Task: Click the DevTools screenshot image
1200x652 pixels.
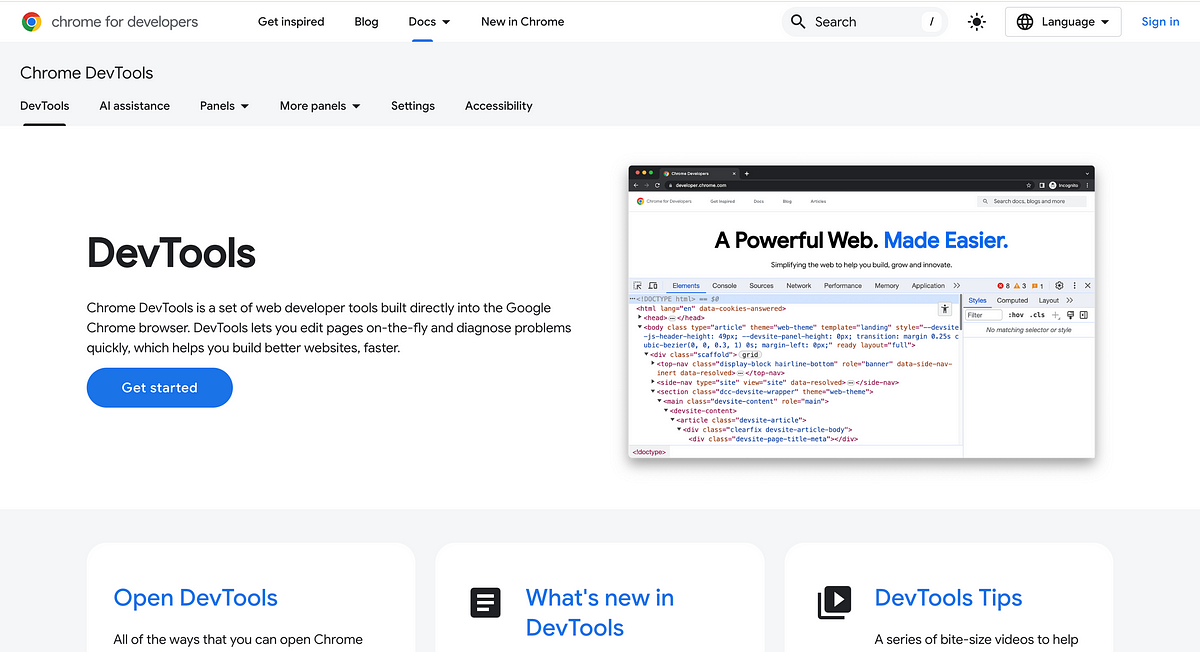Action: (861, 312)
